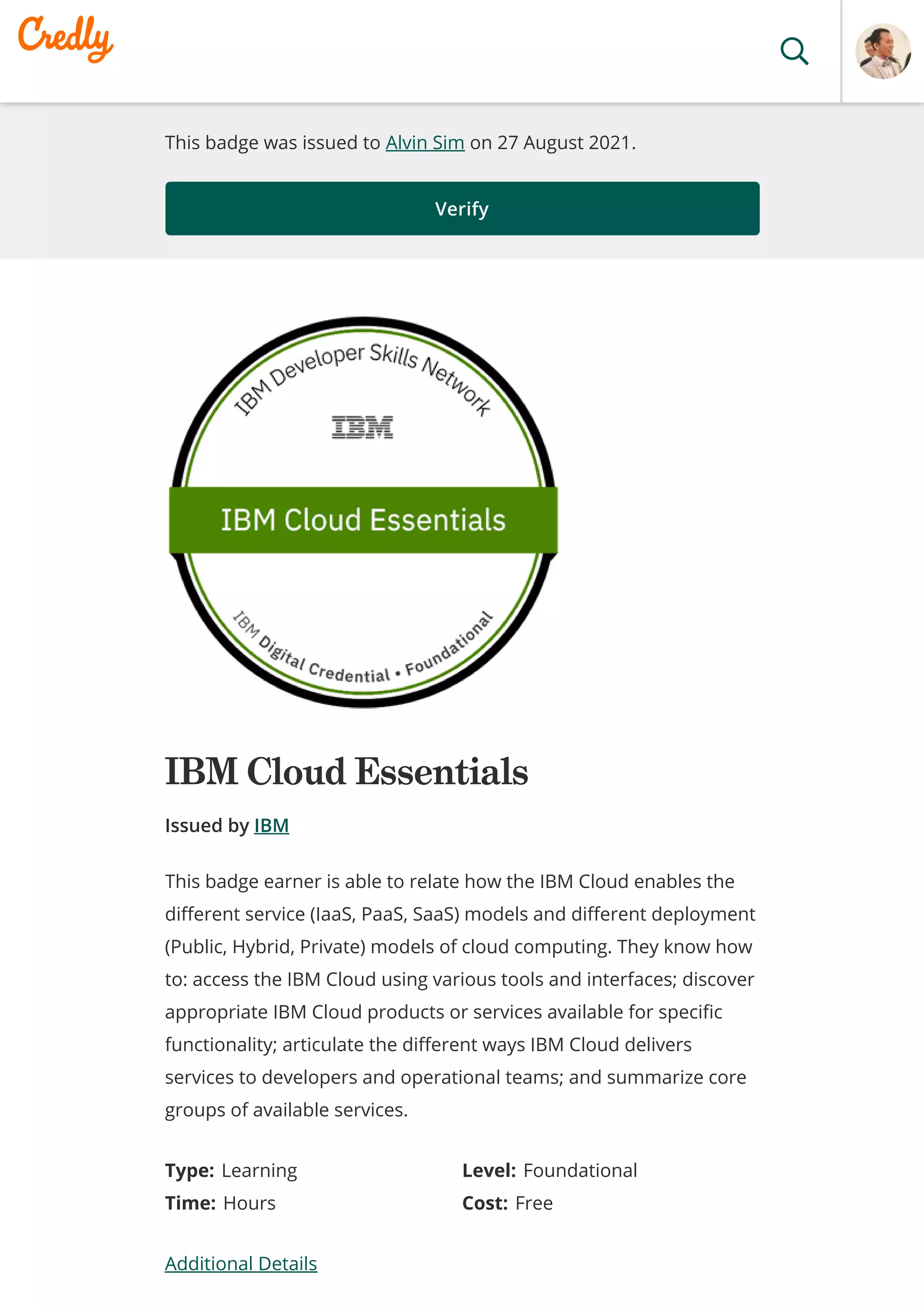The image size is (924, 1306).
Task: Click the badge description paragraph
Action: click(x=460, y=995)
